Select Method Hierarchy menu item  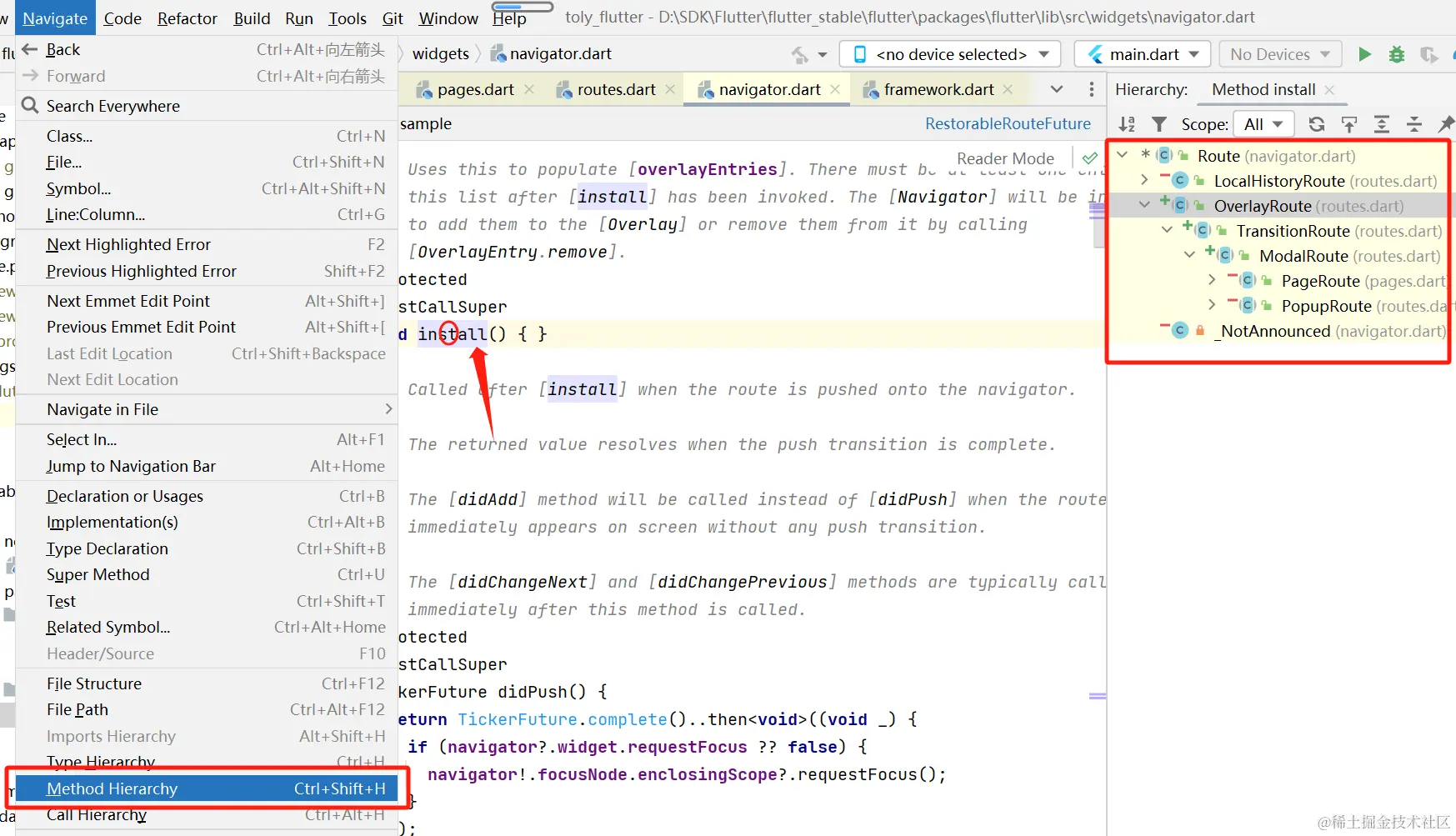207,788
